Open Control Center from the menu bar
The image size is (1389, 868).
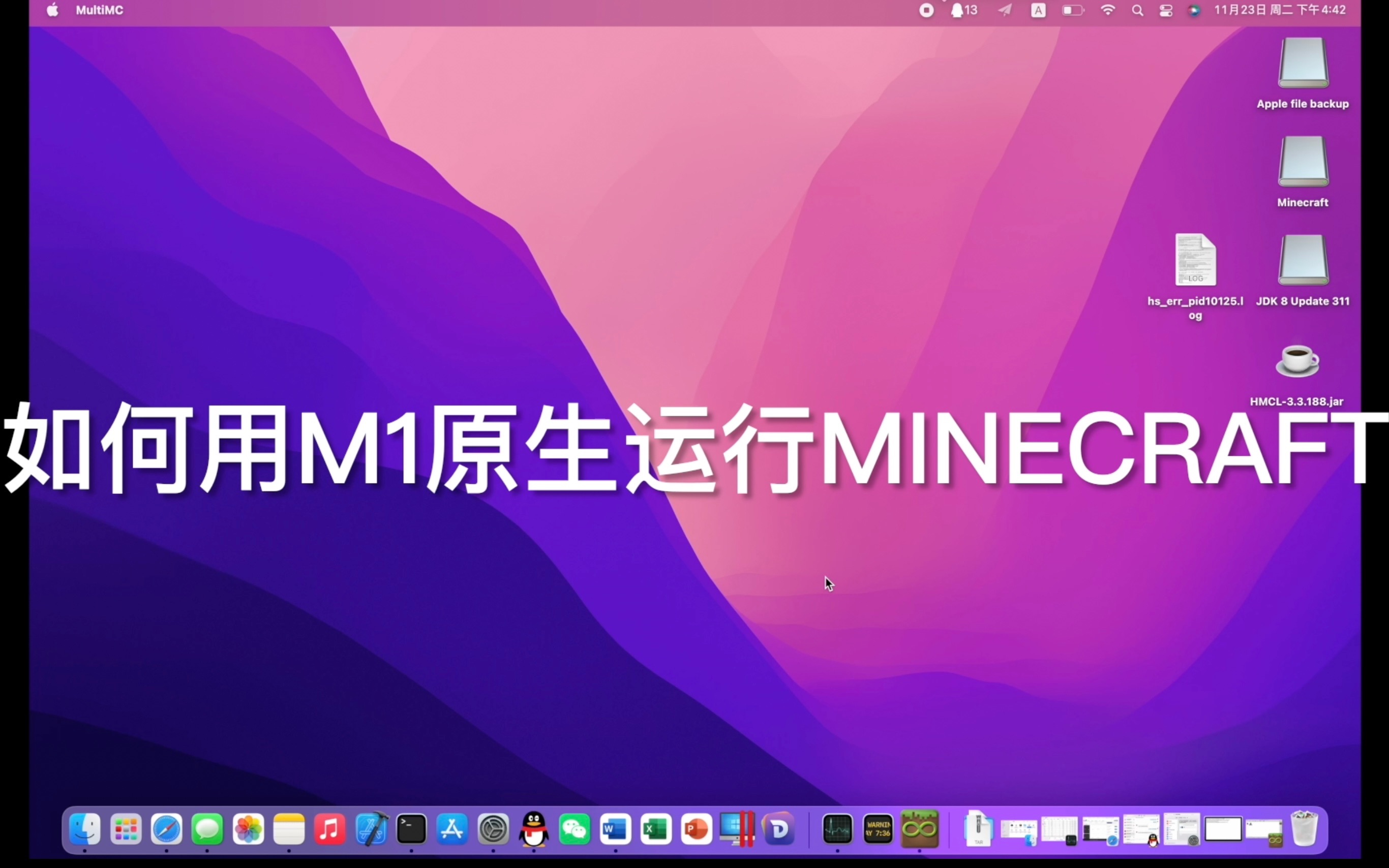(1166, 10)
